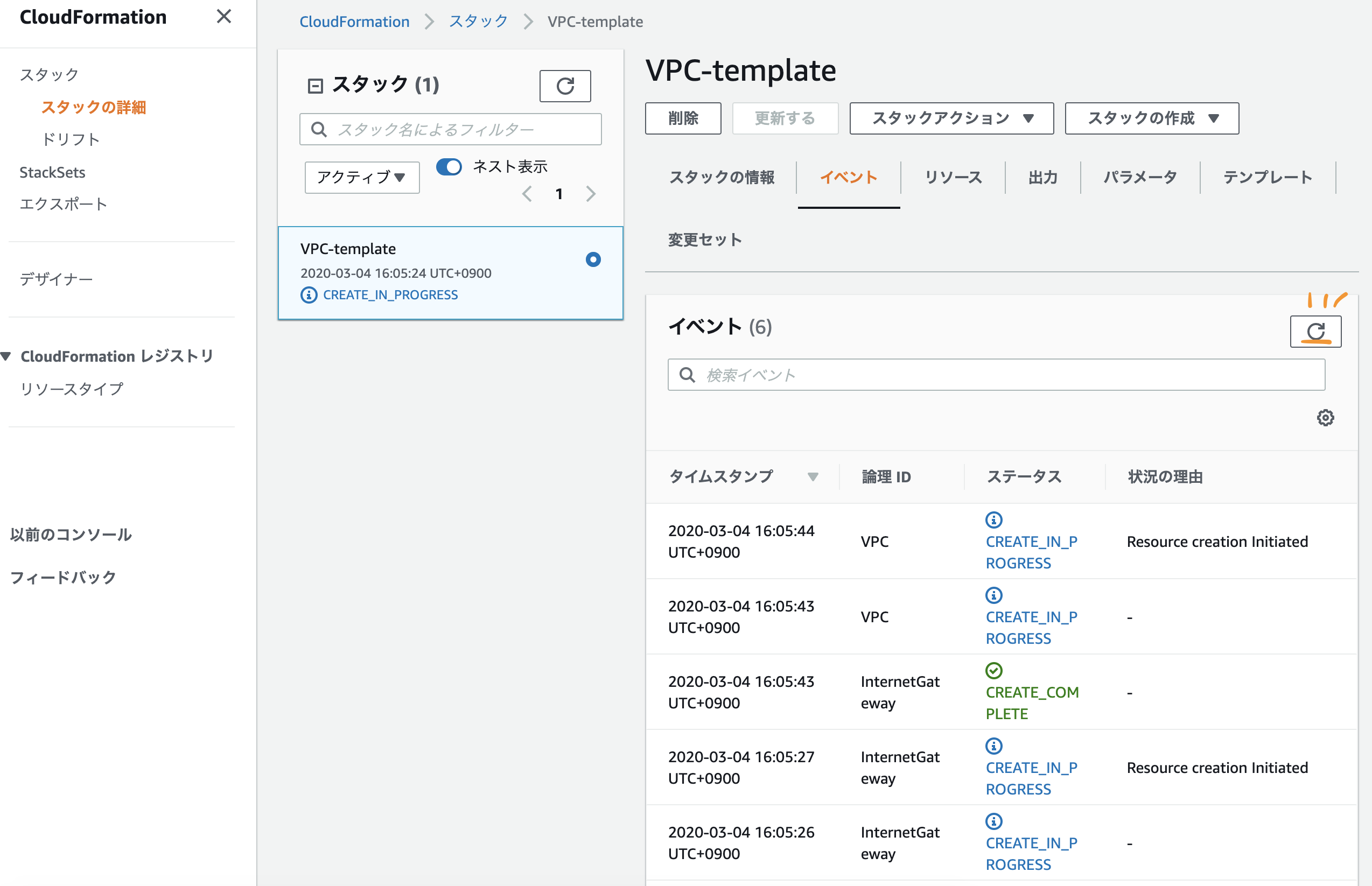
Task: Click the logical ID column header
Action: coord(886,477)
